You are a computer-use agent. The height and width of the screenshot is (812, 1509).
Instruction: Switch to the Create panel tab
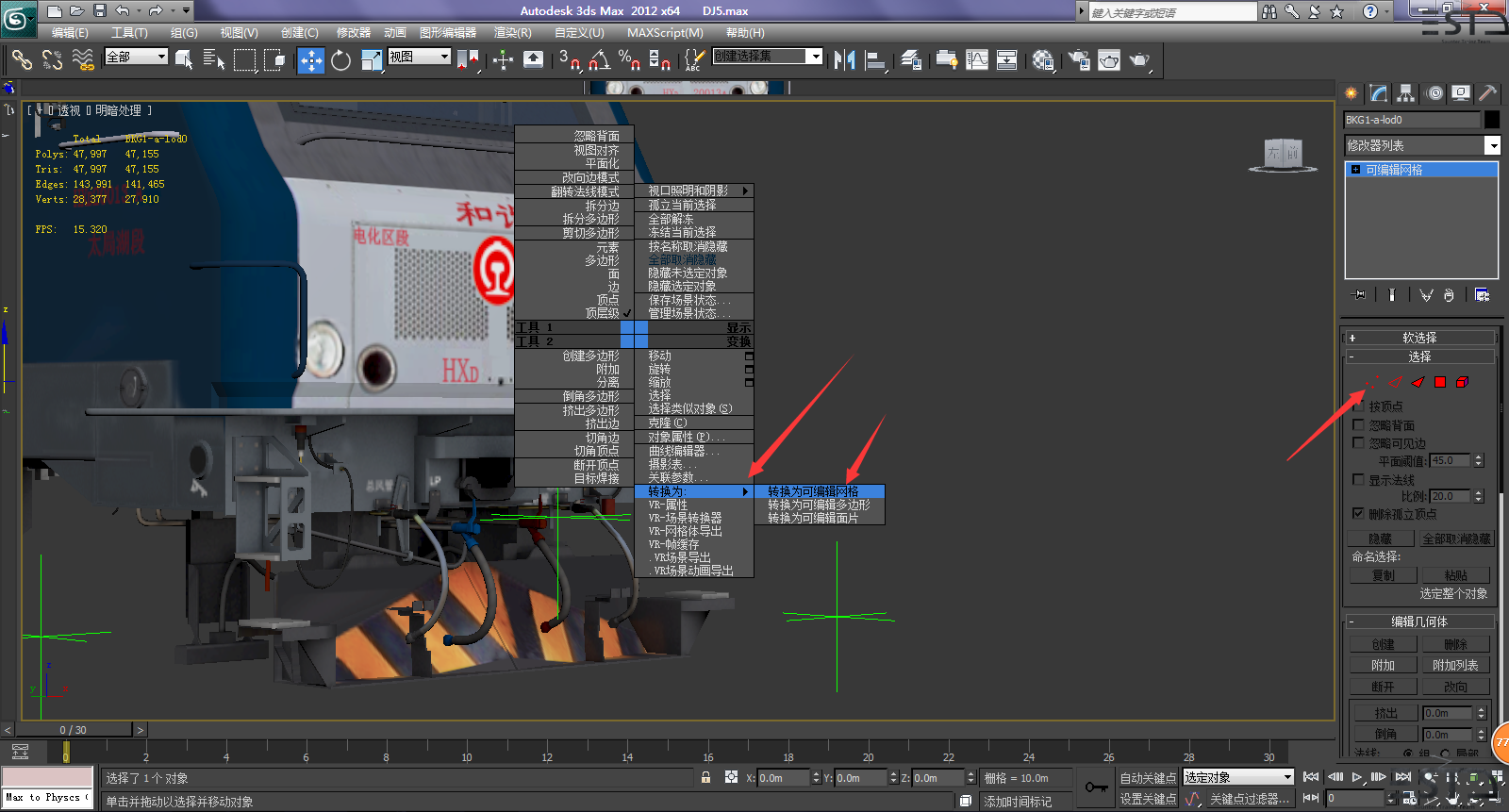click(x=1351, y=92)
